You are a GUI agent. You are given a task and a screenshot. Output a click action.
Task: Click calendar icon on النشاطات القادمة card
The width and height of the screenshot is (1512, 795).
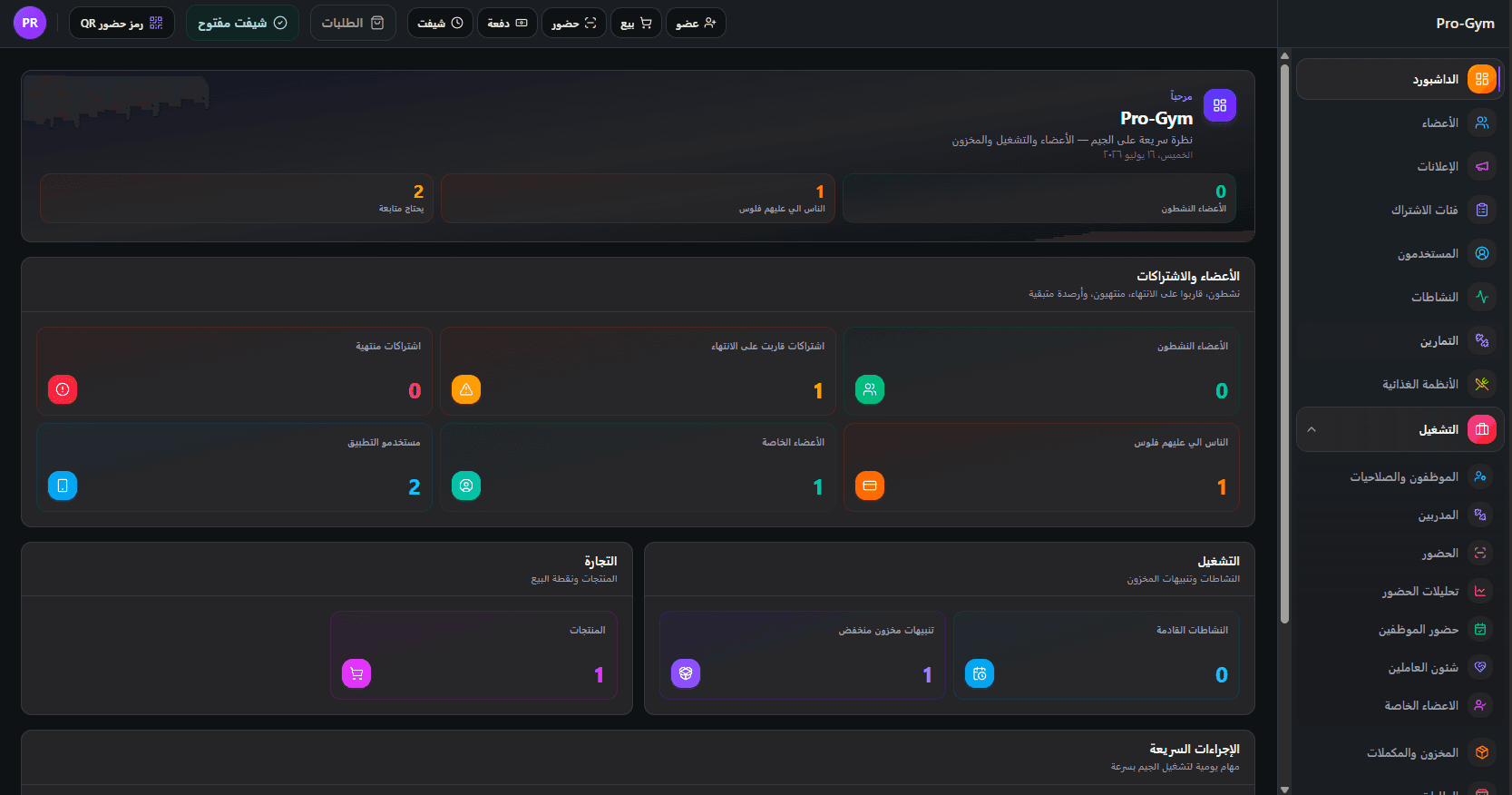pyautogui.click(x=980, y=673)
